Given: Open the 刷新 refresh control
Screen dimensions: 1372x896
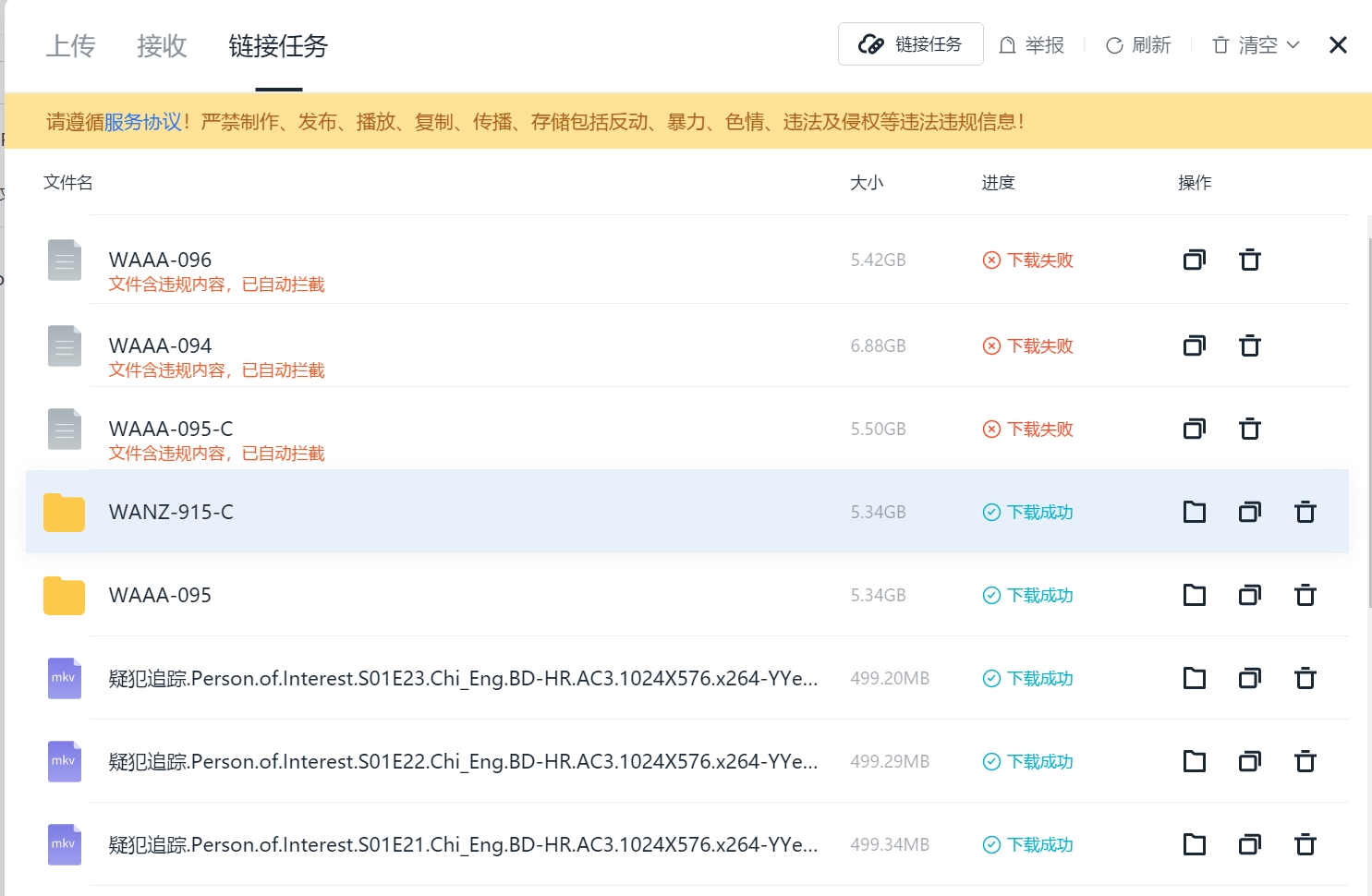Looking at the screenshot, I should tap(1138, 44).
